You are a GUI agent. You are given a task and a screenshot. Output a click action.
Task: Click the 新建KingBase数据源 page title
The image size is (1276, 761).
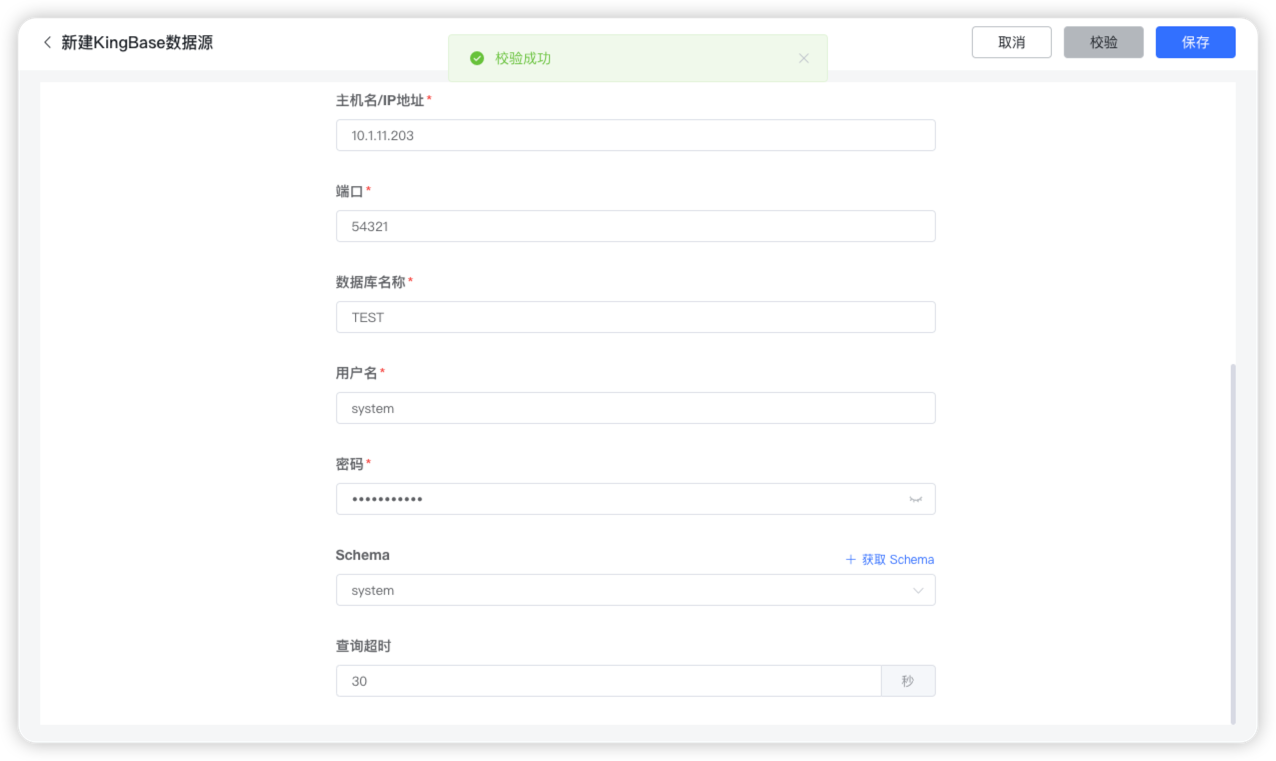[x=137, y=43]
